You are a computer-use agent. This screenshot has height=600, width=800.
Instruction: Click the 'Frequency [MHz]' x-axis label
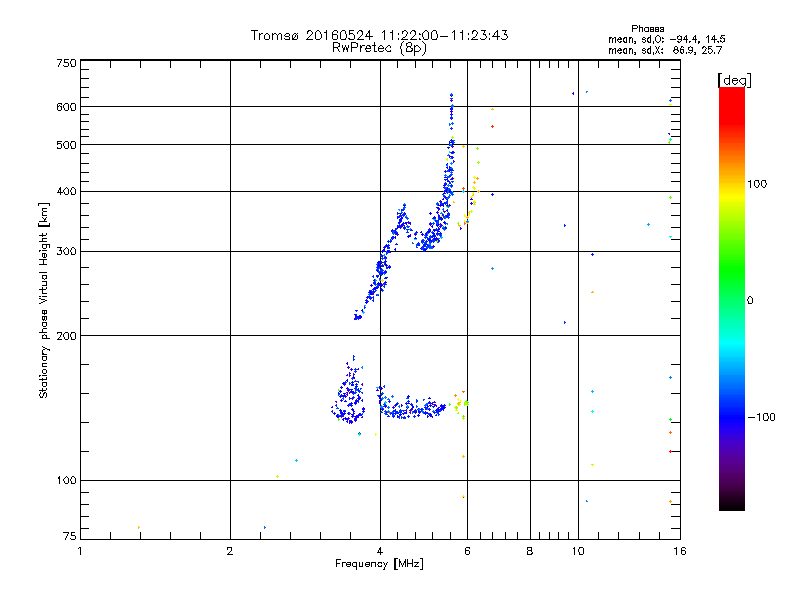(379, 564)
